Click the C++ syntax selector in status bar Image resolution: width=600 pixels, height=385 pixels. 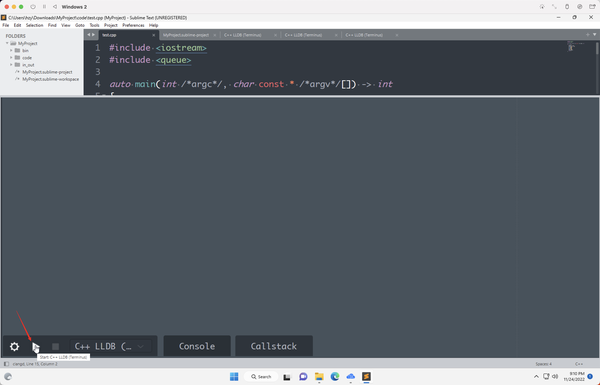click(x=579, y=364)
